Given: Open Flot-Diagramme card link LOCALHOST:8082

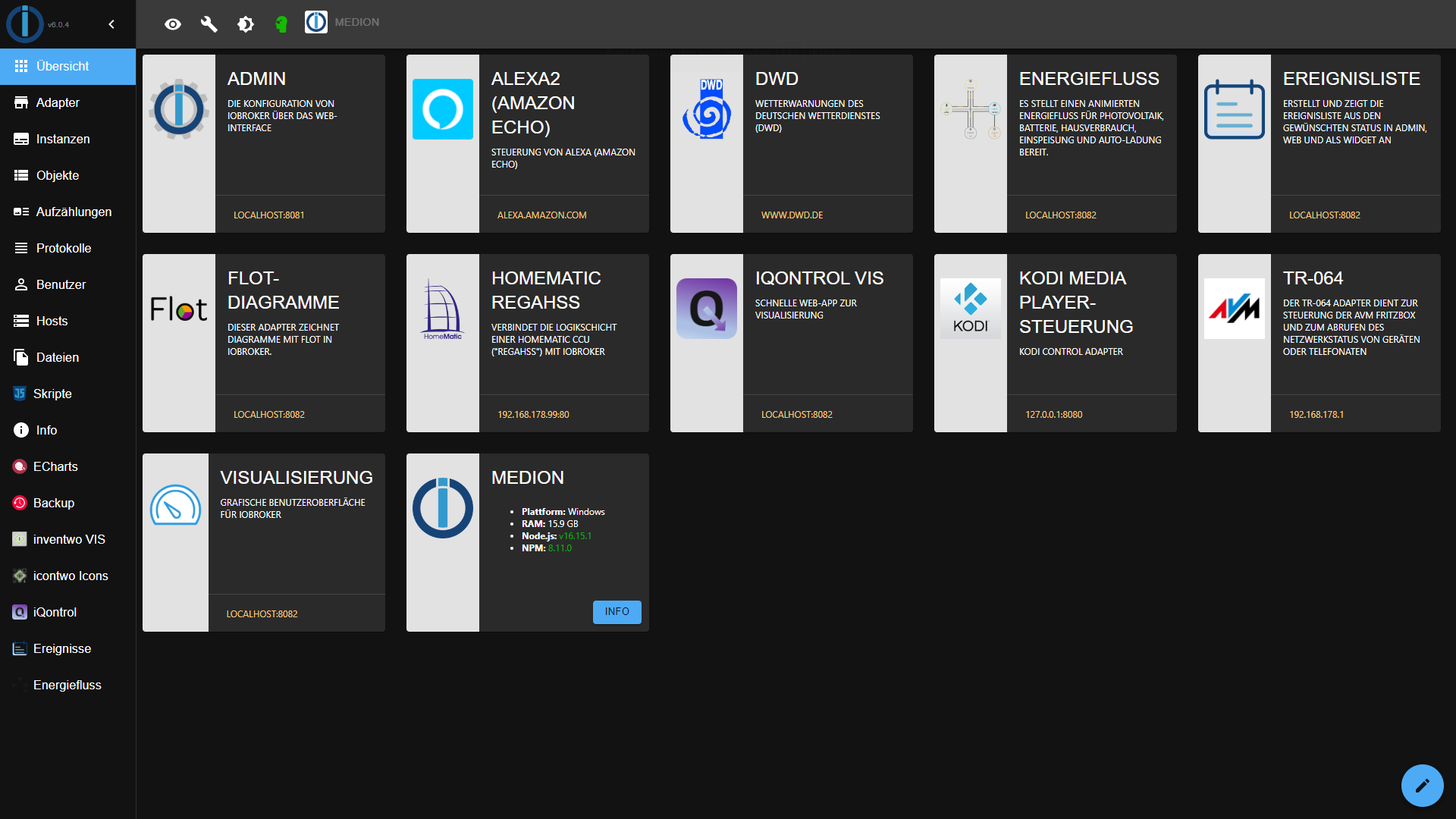Looking at the screenshot, I should click(269, 415).
